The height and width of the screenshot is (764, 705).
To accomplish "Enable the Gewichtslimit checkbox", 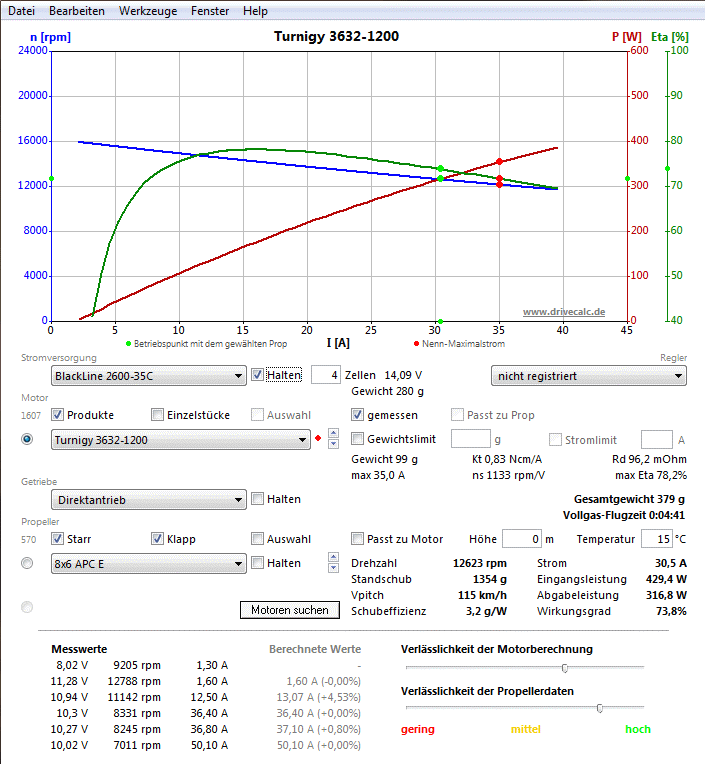I will (x=358, y=439).
